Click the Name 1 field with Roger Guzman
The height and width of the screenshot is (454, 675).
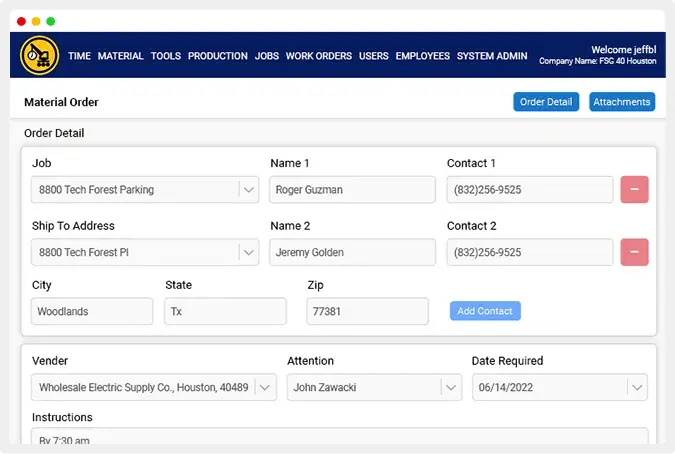click(x=352, y=189)
